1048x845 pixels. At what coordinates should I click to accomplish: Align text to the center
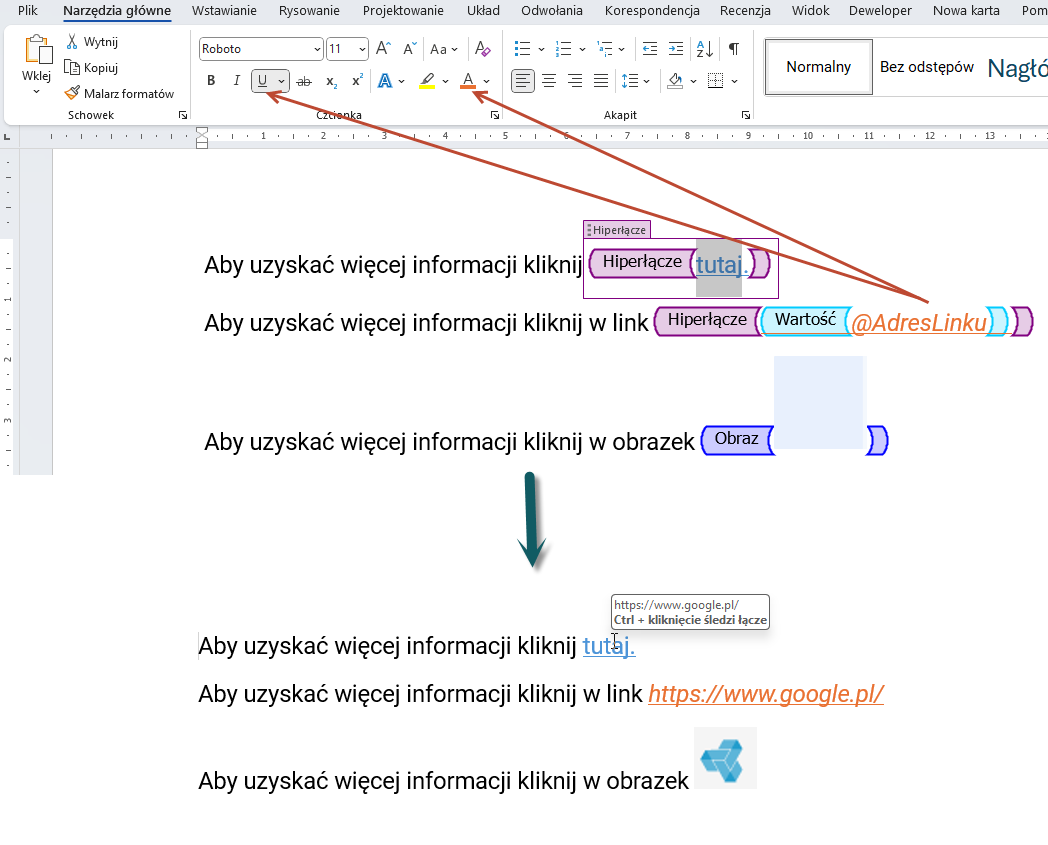pyautogui.click(x=549, y=82)
